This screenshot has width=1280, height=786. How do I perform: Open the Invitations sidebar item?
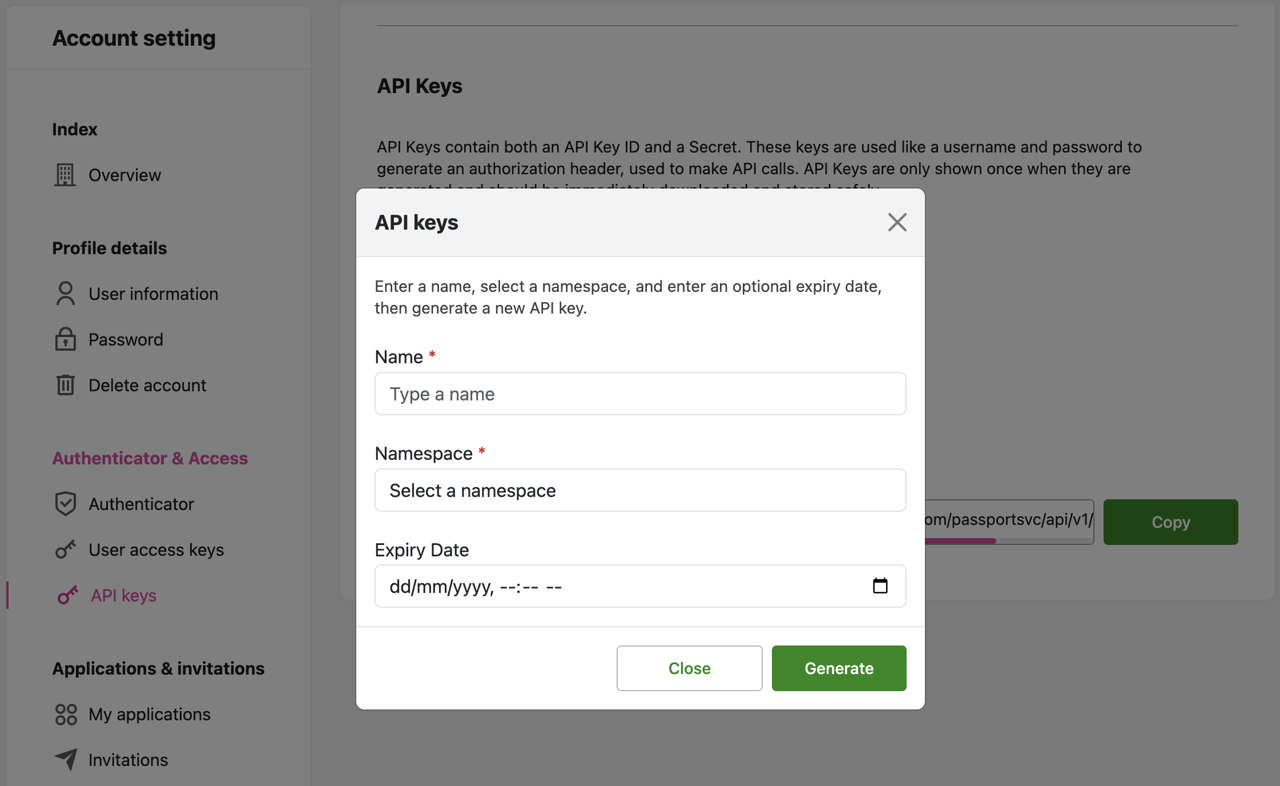pyautogui.click(x=128, y=760)
